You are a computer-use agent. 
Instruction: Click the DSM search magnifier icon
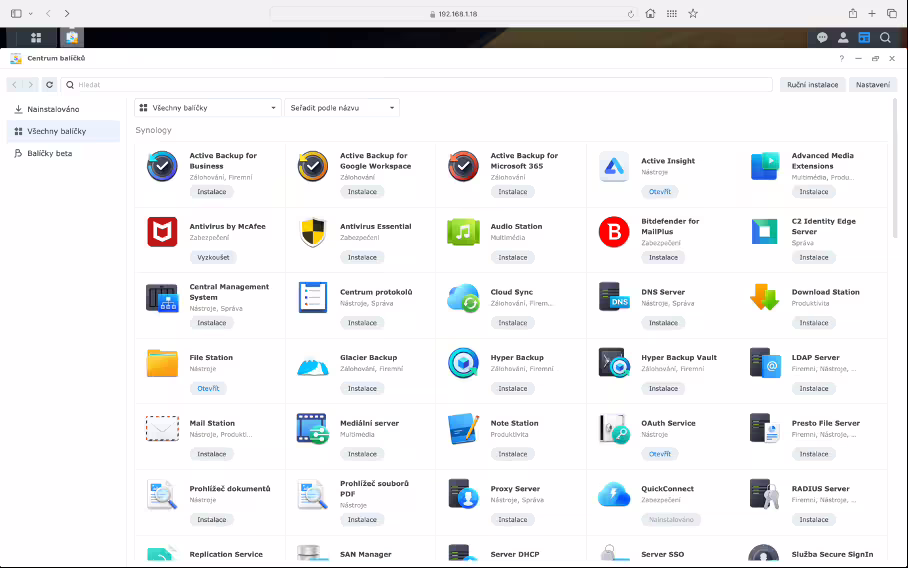885,38
